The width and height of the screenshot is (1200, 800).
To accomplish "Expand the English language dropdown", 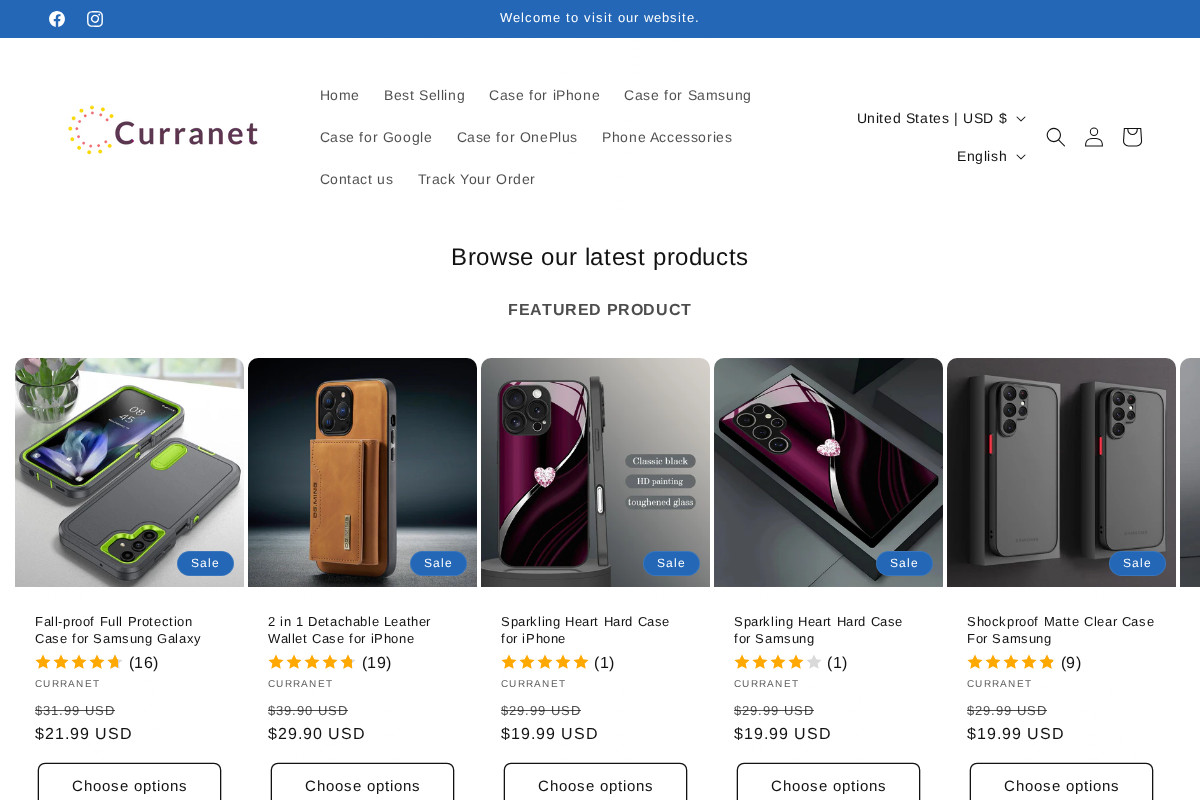I will (x=989, y=156).
